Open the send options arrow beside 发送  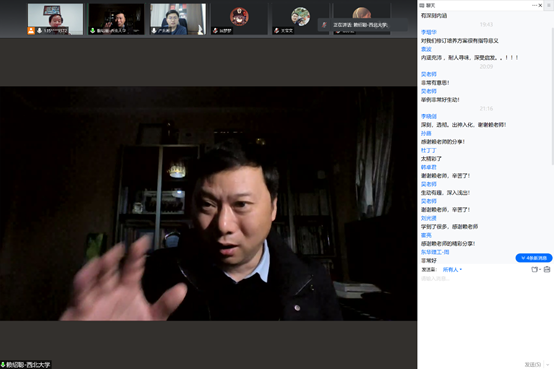click(x=548, y=364)
